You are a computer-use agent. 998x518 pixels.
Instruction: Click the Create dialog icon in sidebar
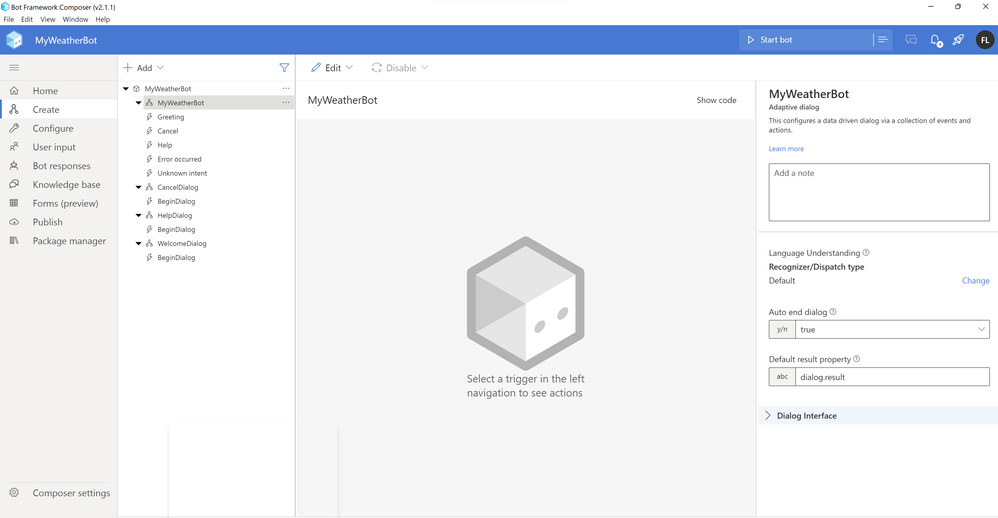(14, 109)
